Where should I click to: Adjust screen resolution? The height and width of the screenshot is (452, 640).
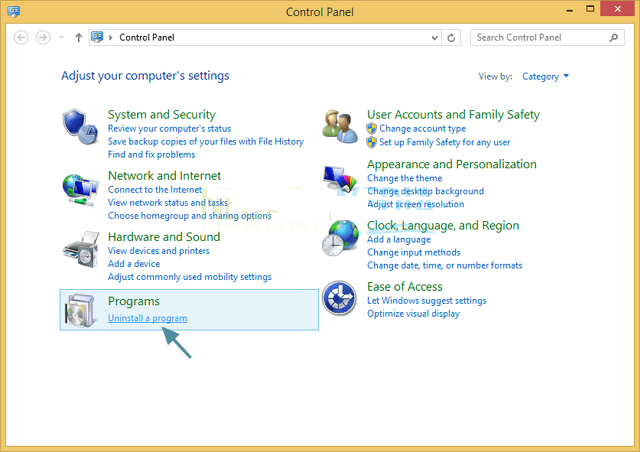pyautogui.click(x=416, y=204)
